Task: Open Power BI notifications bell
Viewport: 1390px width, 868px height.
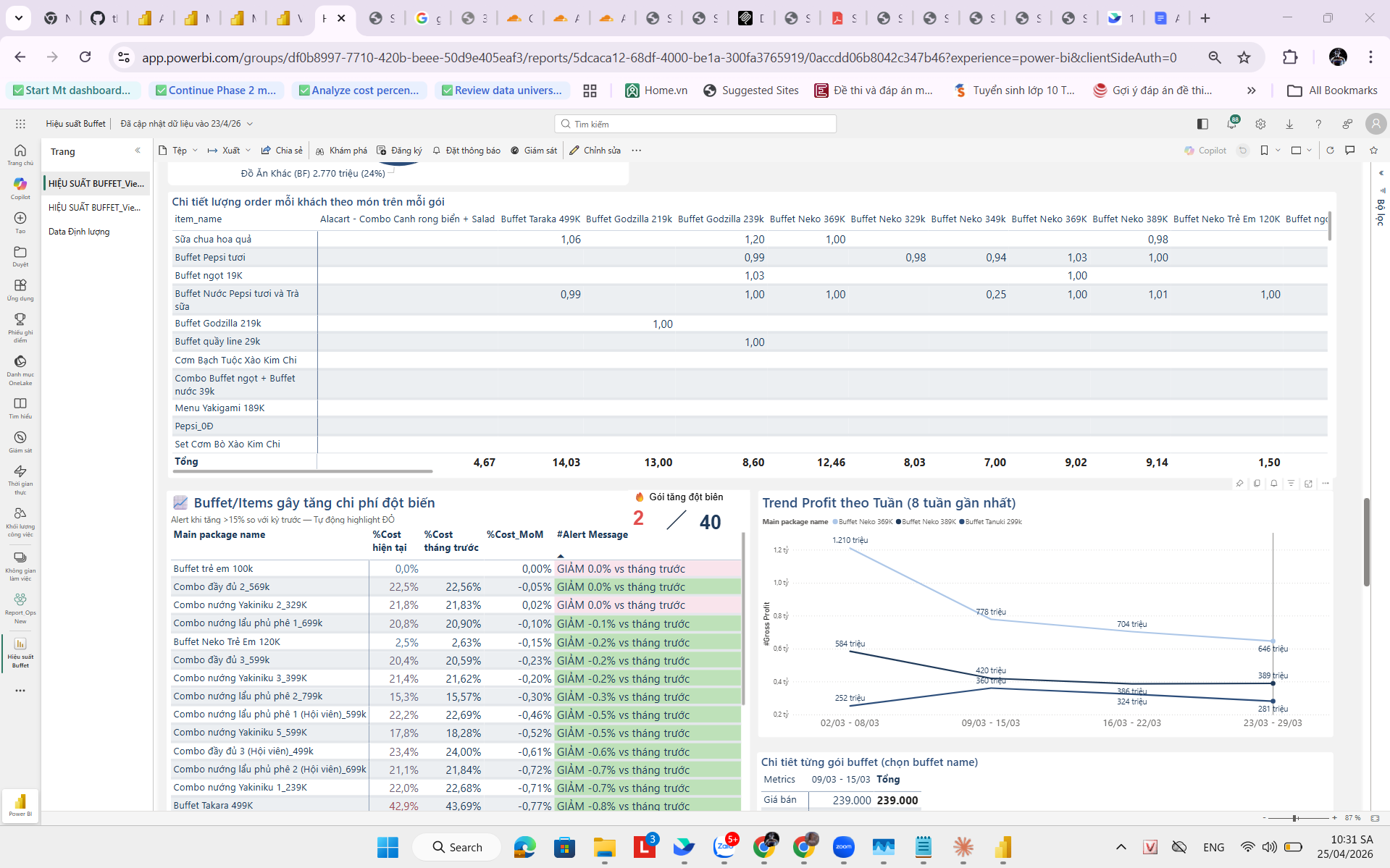Action: point(1231,124)
